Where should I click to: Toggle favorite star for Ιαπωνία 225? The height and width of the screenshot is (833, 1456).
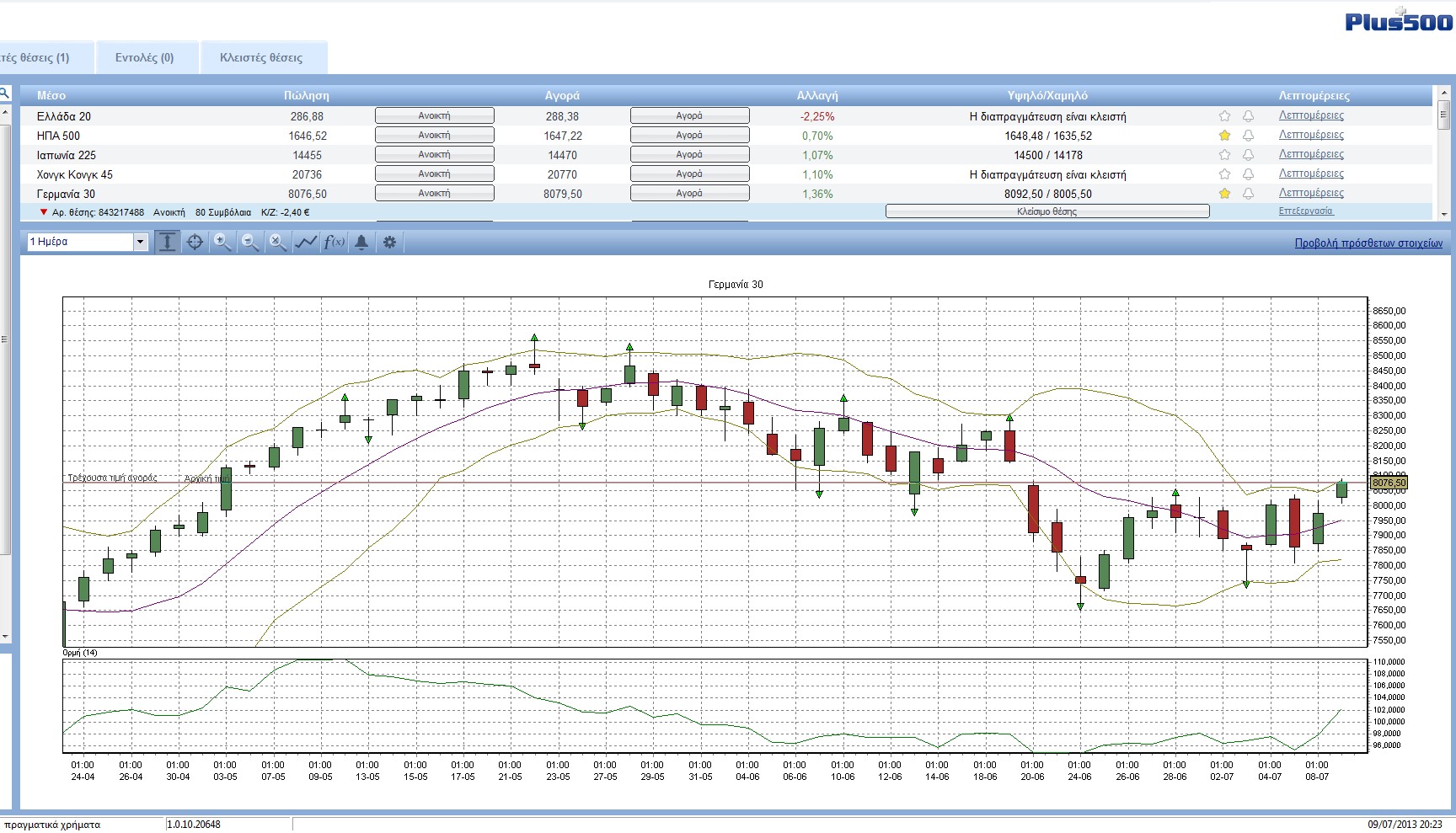pos(1224,155)
